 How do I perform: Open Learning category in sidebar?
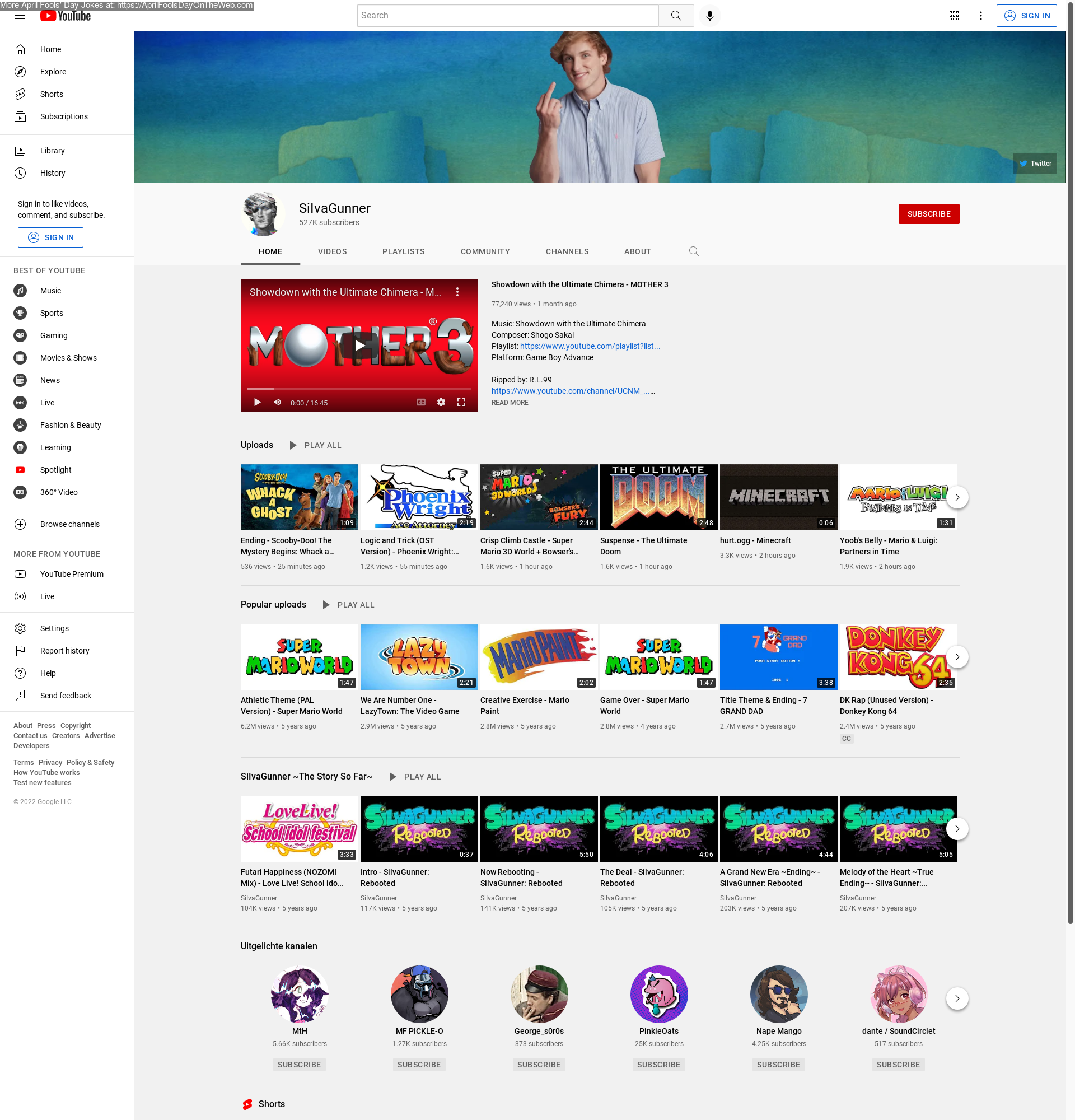[67, 447]
